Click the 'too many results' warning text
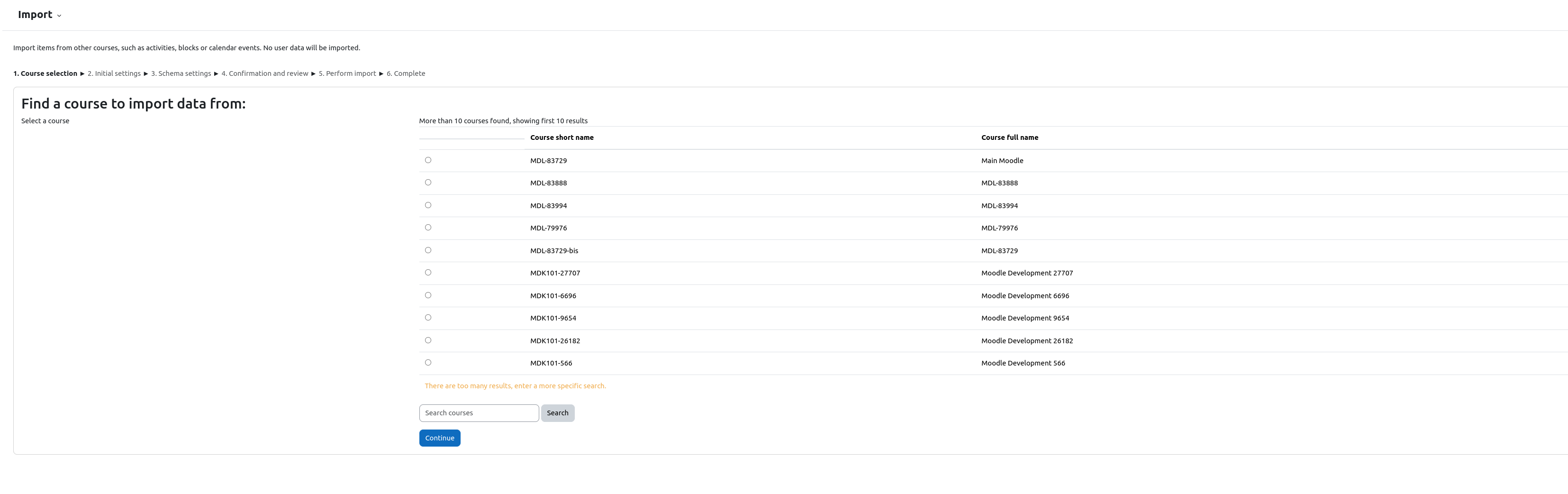This screenshot has height=494, width=1568. 515,386
